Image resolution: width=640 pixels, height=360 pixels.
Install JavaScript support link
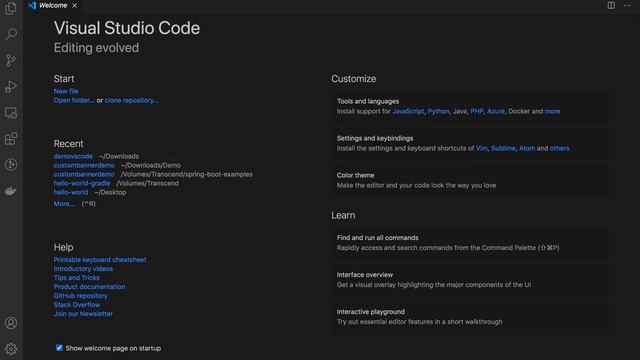408,111
